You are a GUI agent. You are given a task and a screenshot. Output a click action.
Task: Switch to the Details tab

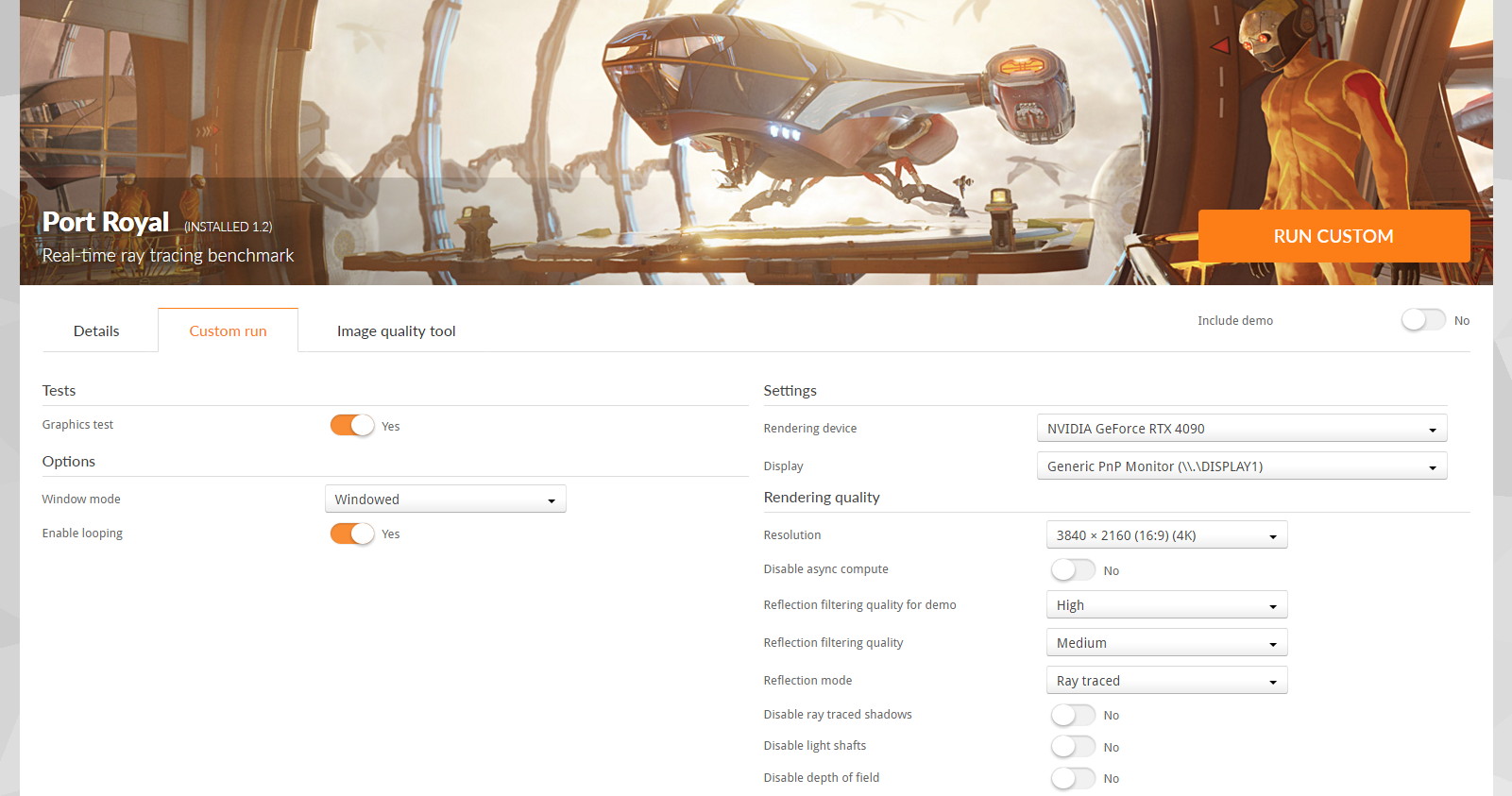tap(96, 330)
